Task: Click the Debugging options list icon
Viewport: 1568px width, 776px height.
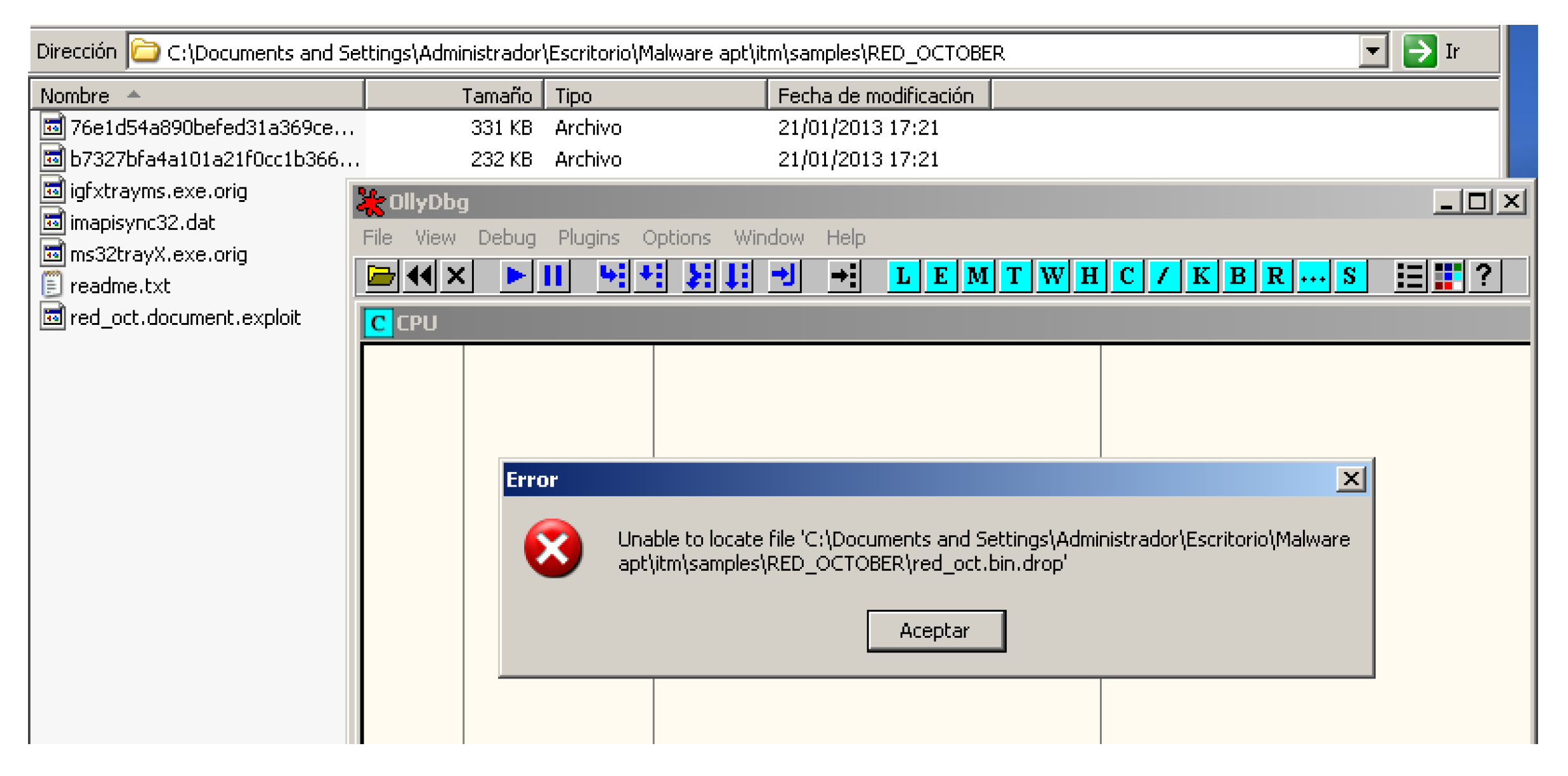Action: [1409, 277]
